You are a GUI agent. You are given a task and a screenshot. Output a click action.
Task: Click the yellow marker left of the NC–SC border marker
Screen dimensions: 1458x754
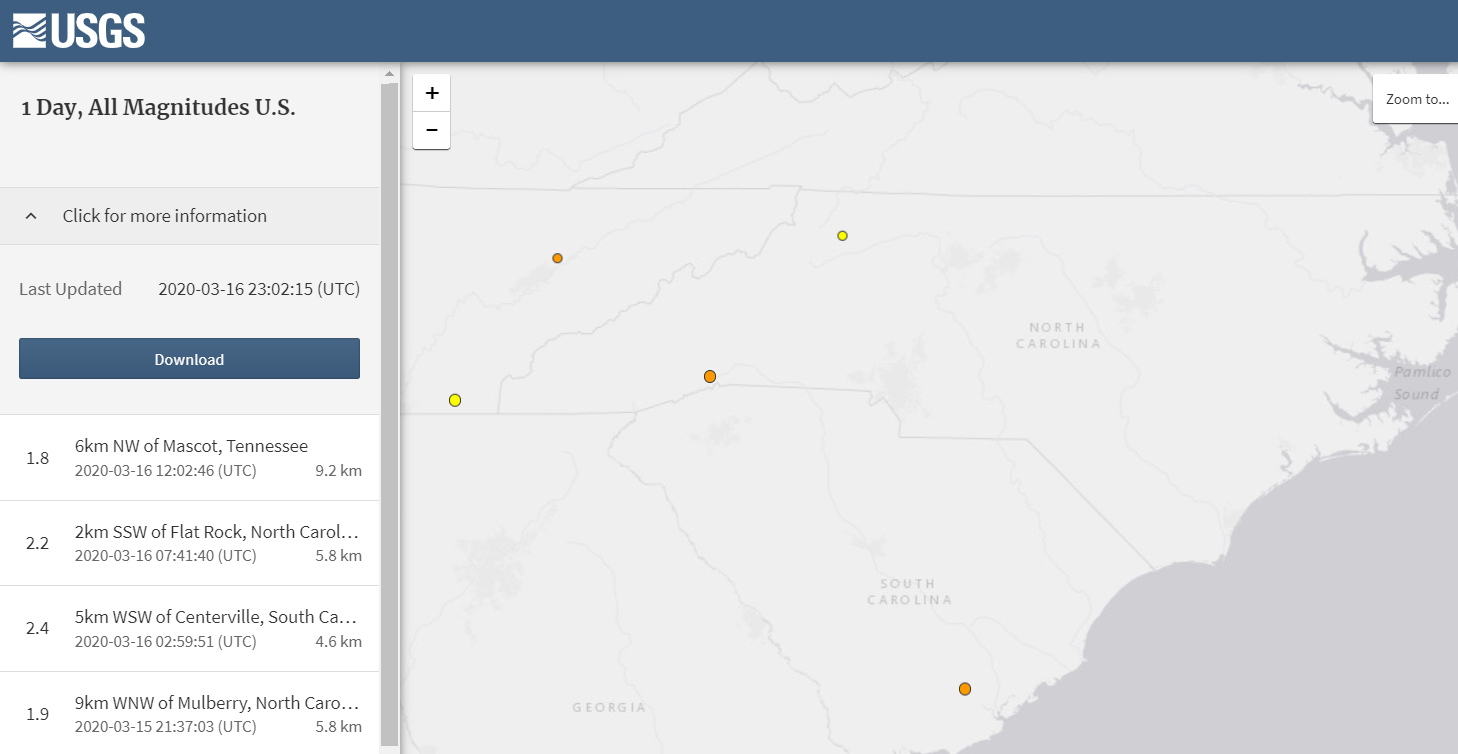(x=455, y=400)
